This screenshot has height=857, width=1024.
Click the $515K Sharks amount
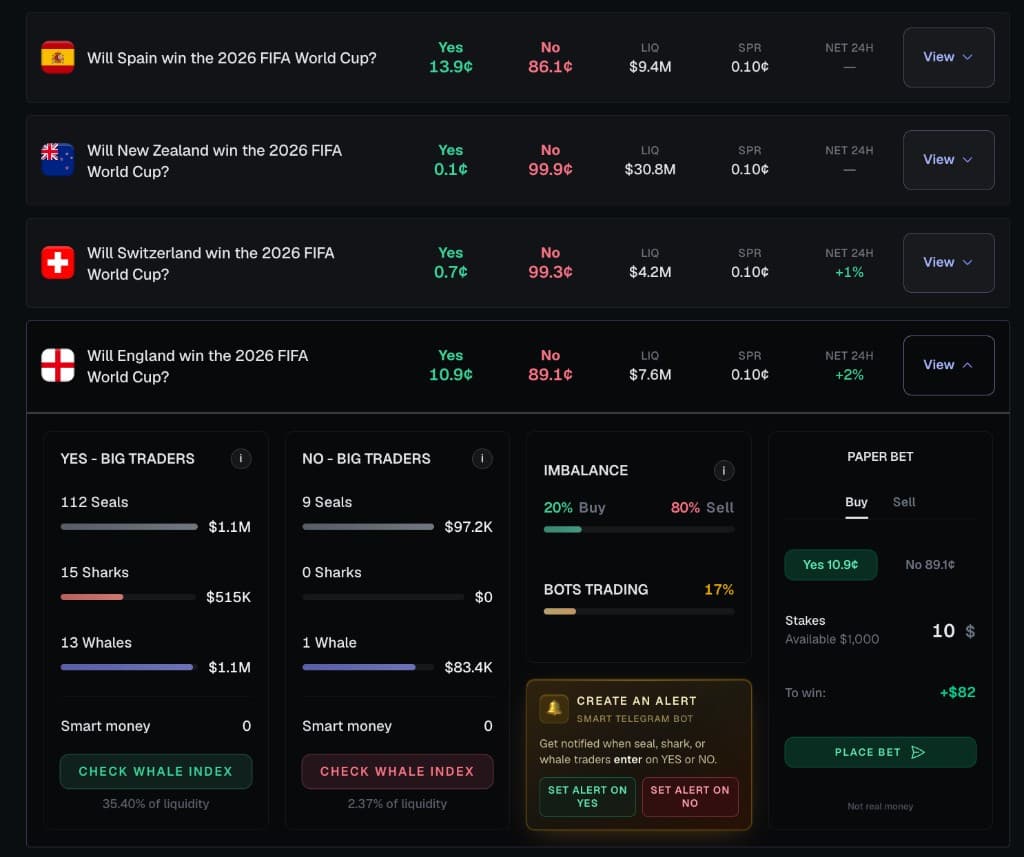pos(228,597)
